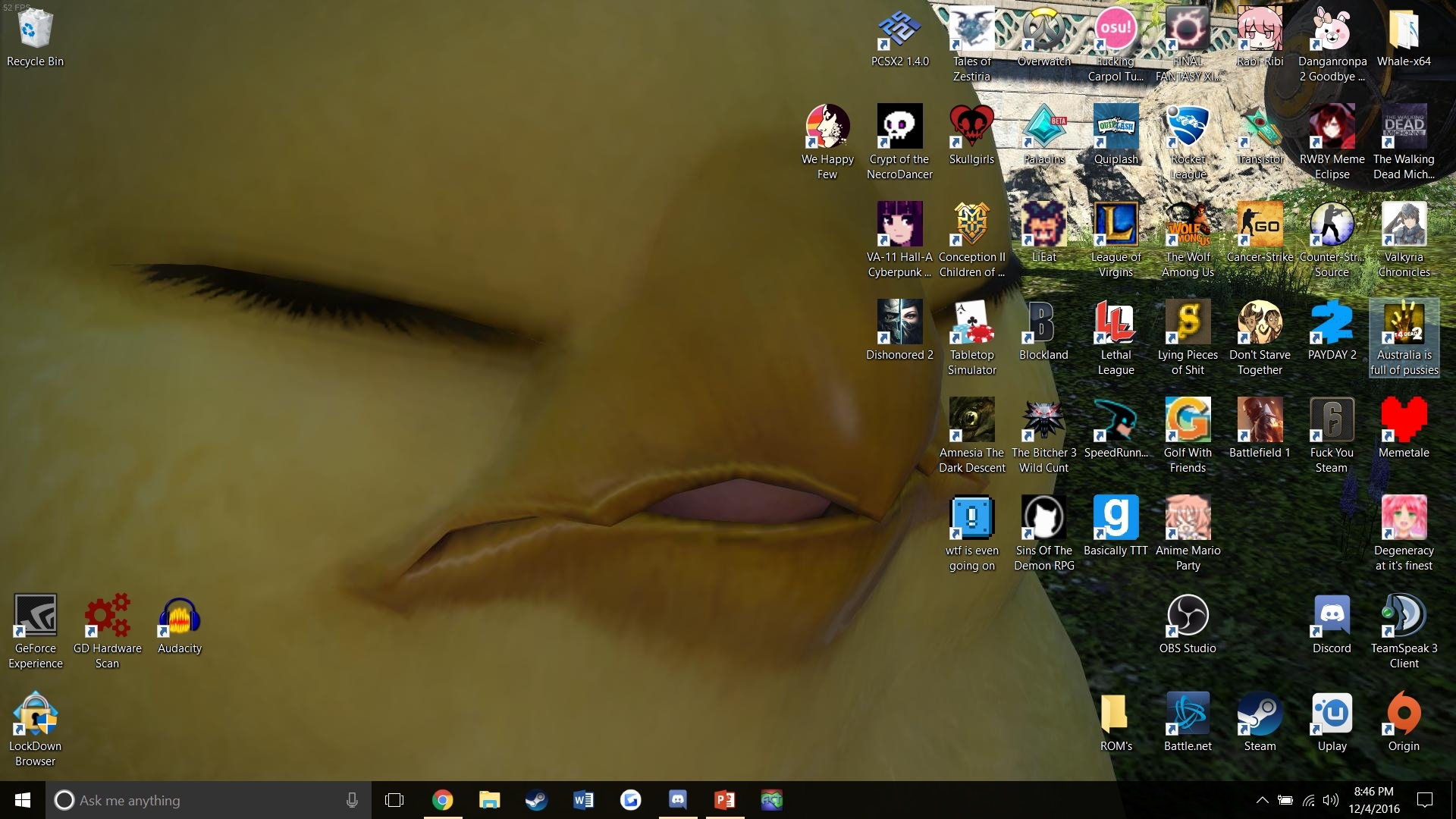The image size is (1456, 819).
Task: Click the Audacity headphone icon
Action: click(x=180, y=616)
